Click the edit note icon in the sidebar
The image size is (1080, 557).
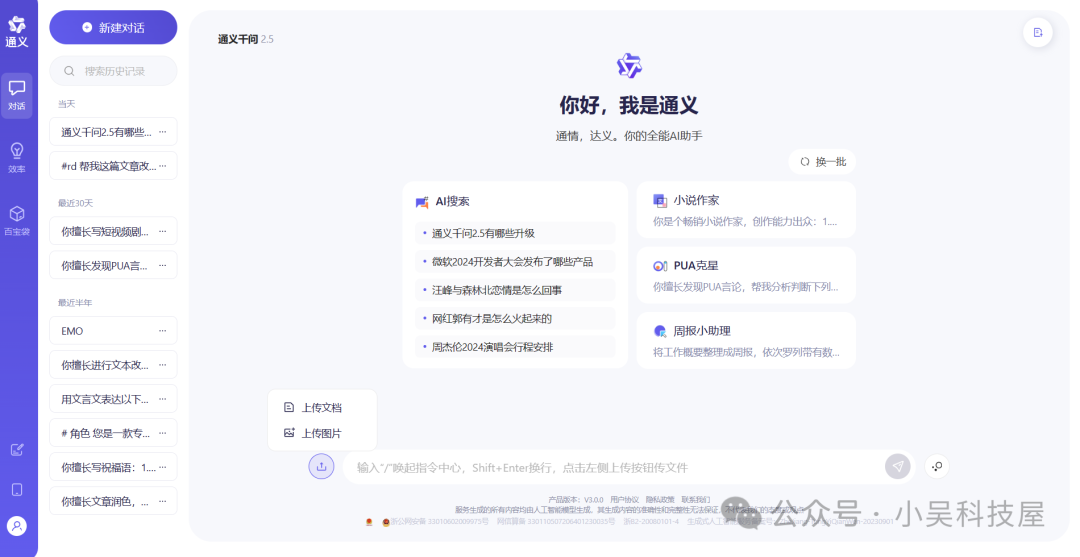17,450
